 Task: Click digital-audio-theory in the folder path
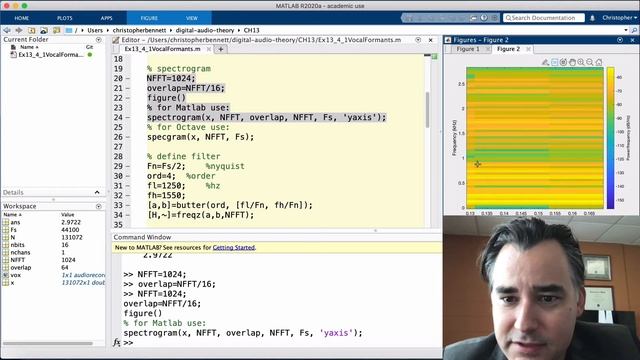coord(205,30)
